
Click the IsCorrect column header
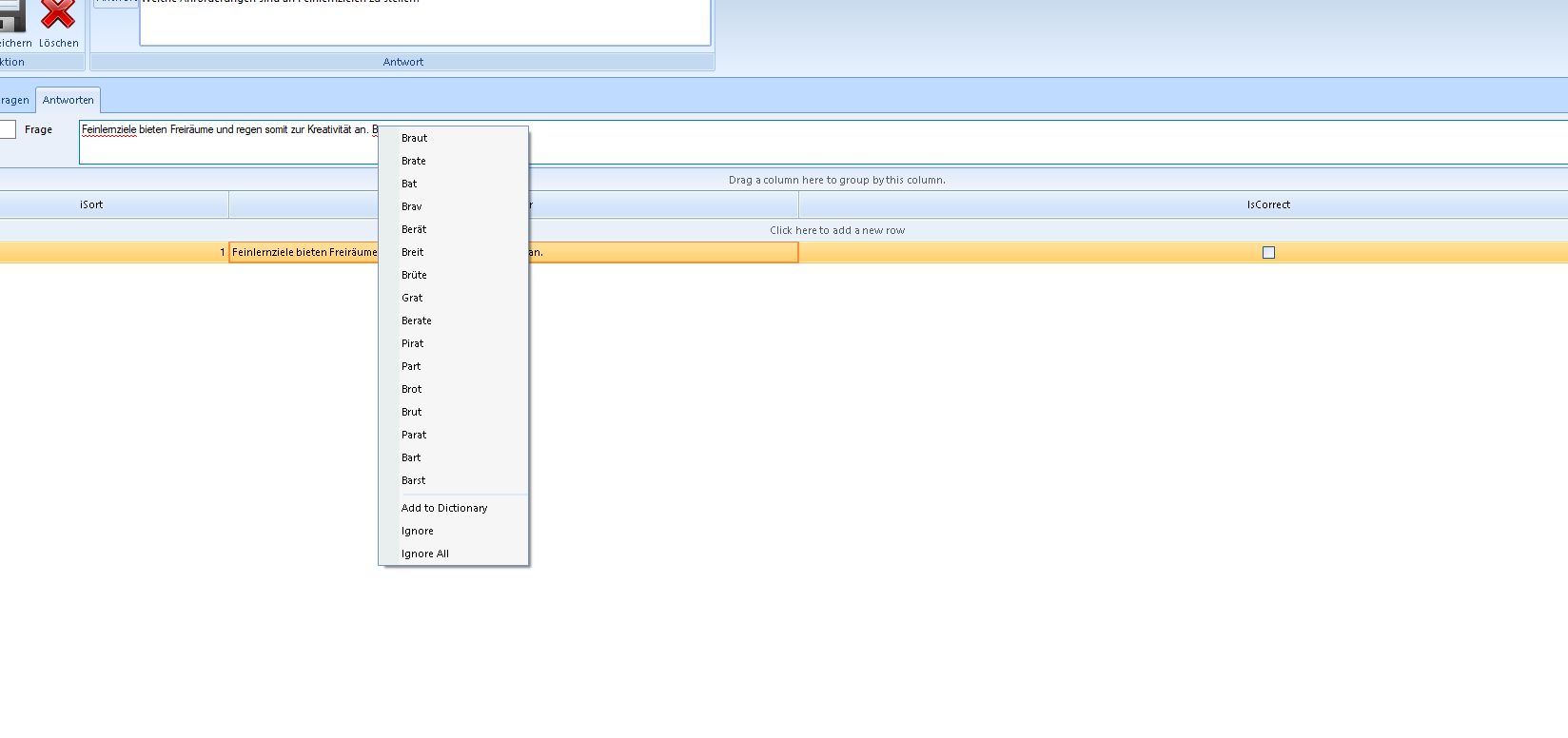click(1268, 204)
